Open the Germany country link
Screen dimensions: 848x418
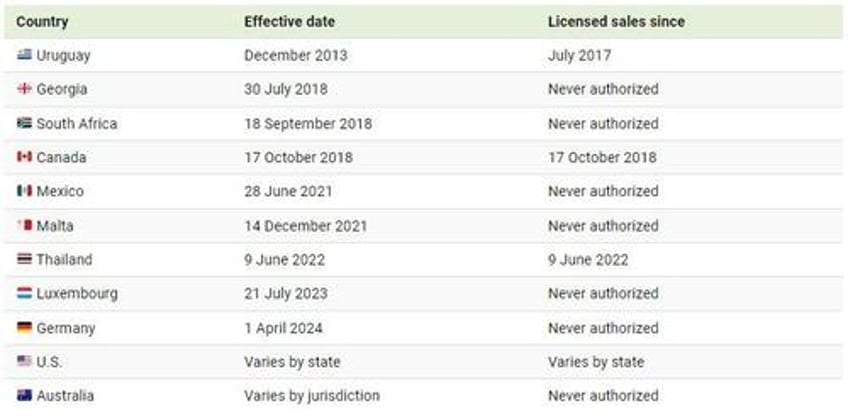click(x=65, y=328)
